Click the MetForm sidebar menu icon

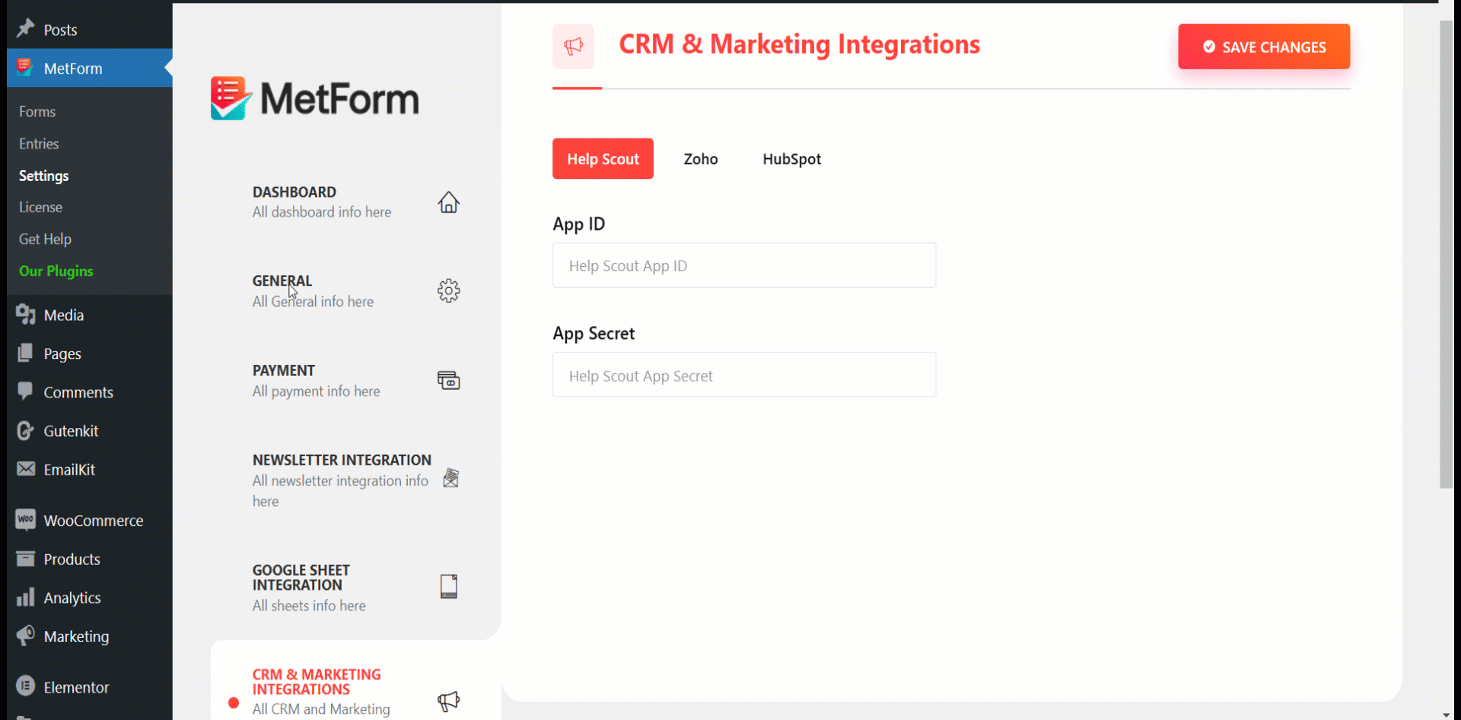pos(26,68)
